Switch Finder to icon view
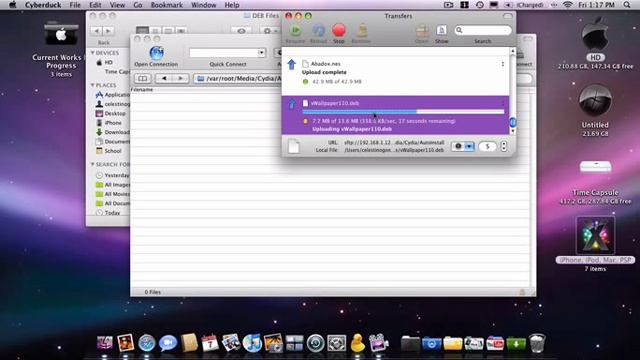Viewport: 640px width, 360px height. click(142, 31)
